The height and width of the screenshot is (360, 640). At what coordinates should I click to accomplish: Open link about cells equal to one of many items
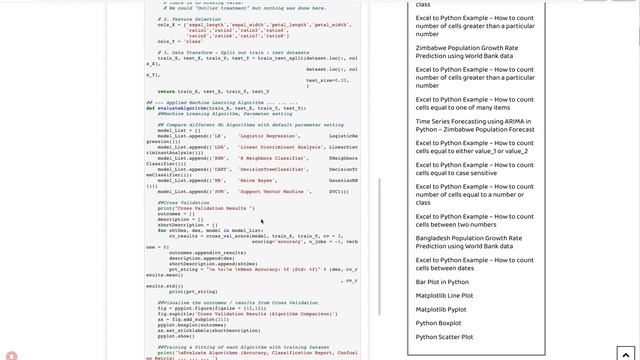tap(475, 104)
